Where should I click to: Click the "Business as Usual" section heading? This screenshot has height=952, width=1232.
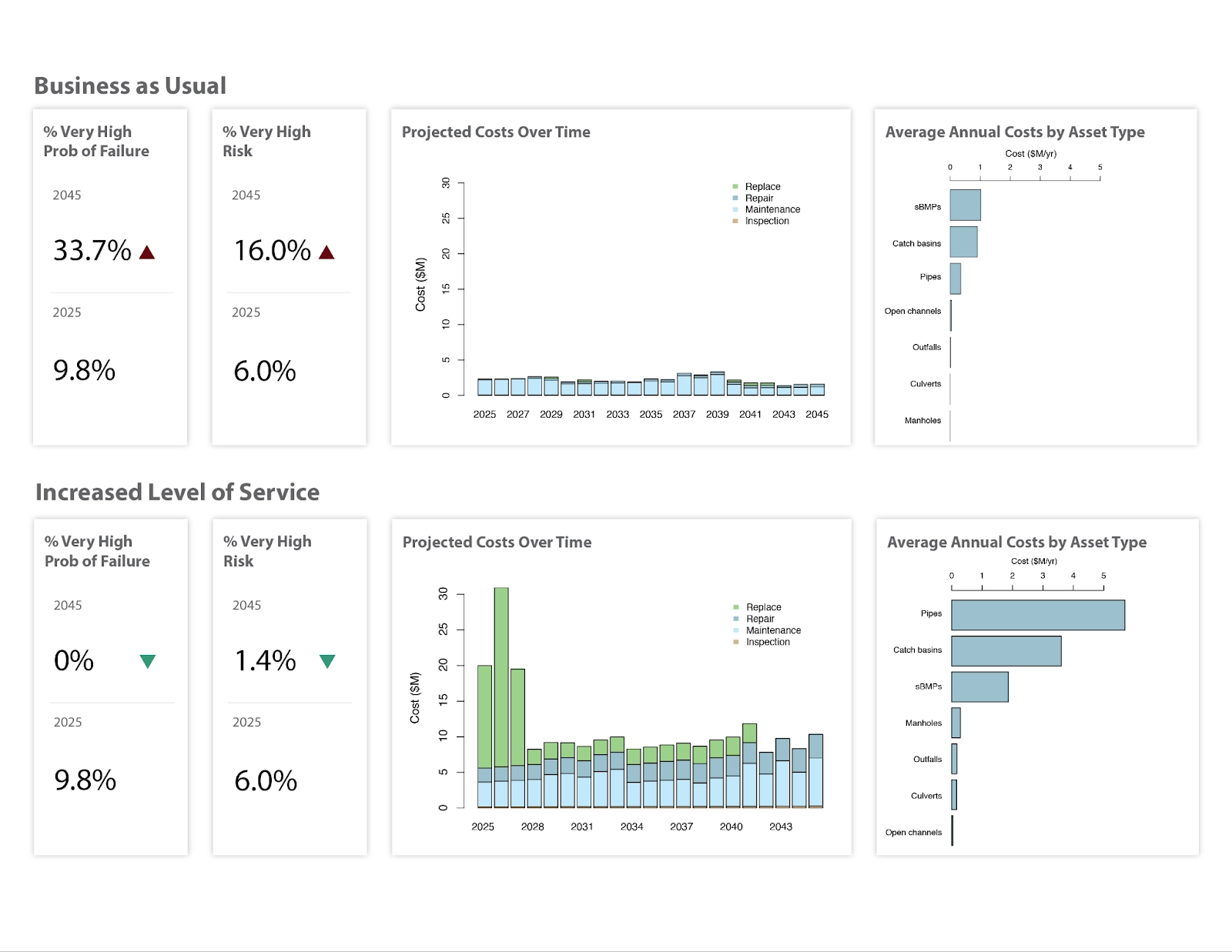[130, 85]
